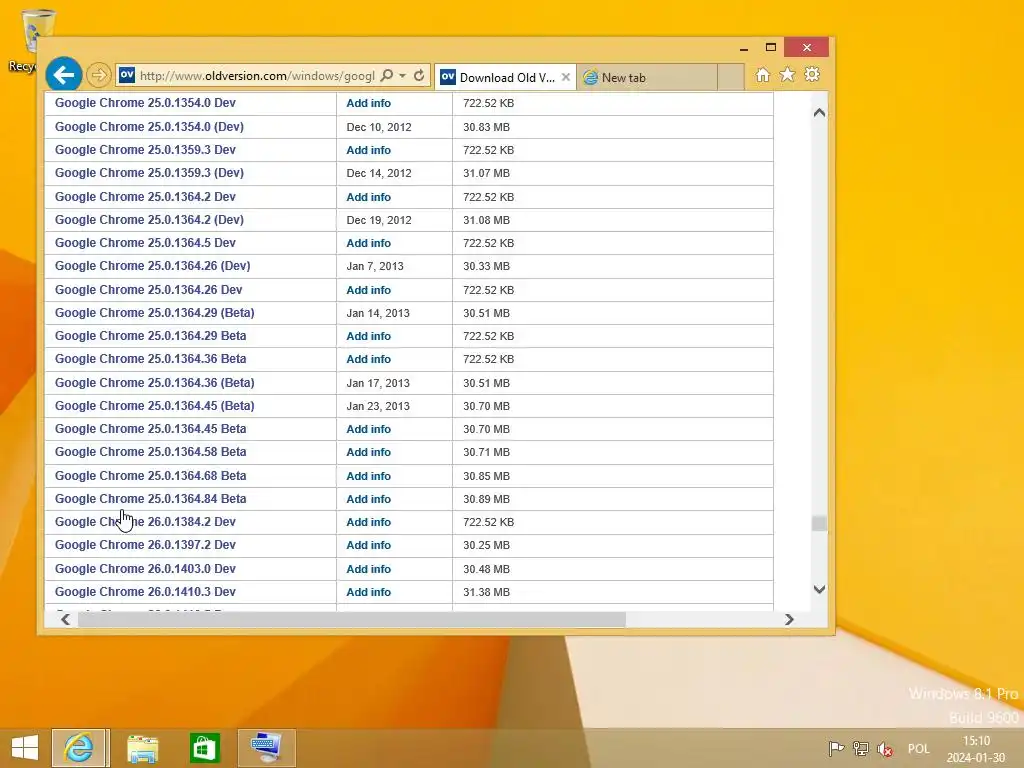1024x768 pixels.
Task: Open Google Chrome 26.0.1384.2 Dev link
Action: tap(145, 522)
